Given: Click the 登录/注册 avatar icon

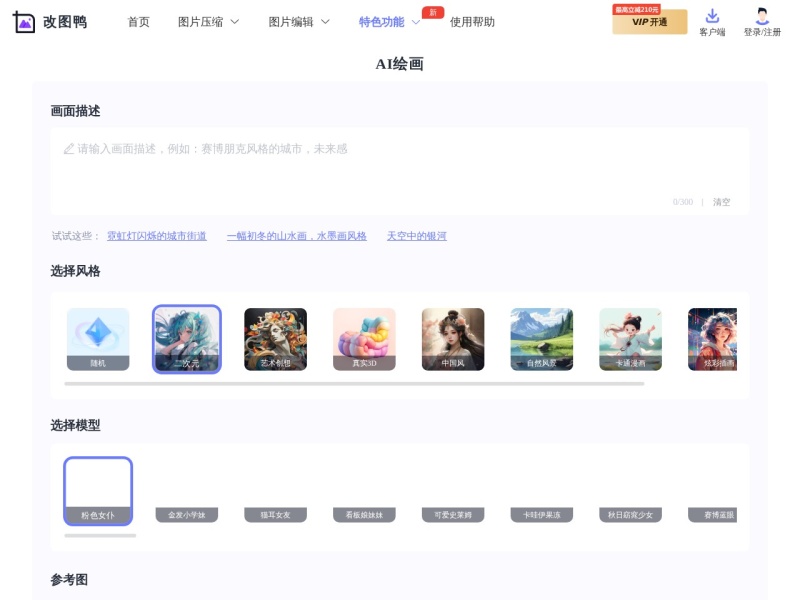Looking at the screenshot, I should click(762, 16).
